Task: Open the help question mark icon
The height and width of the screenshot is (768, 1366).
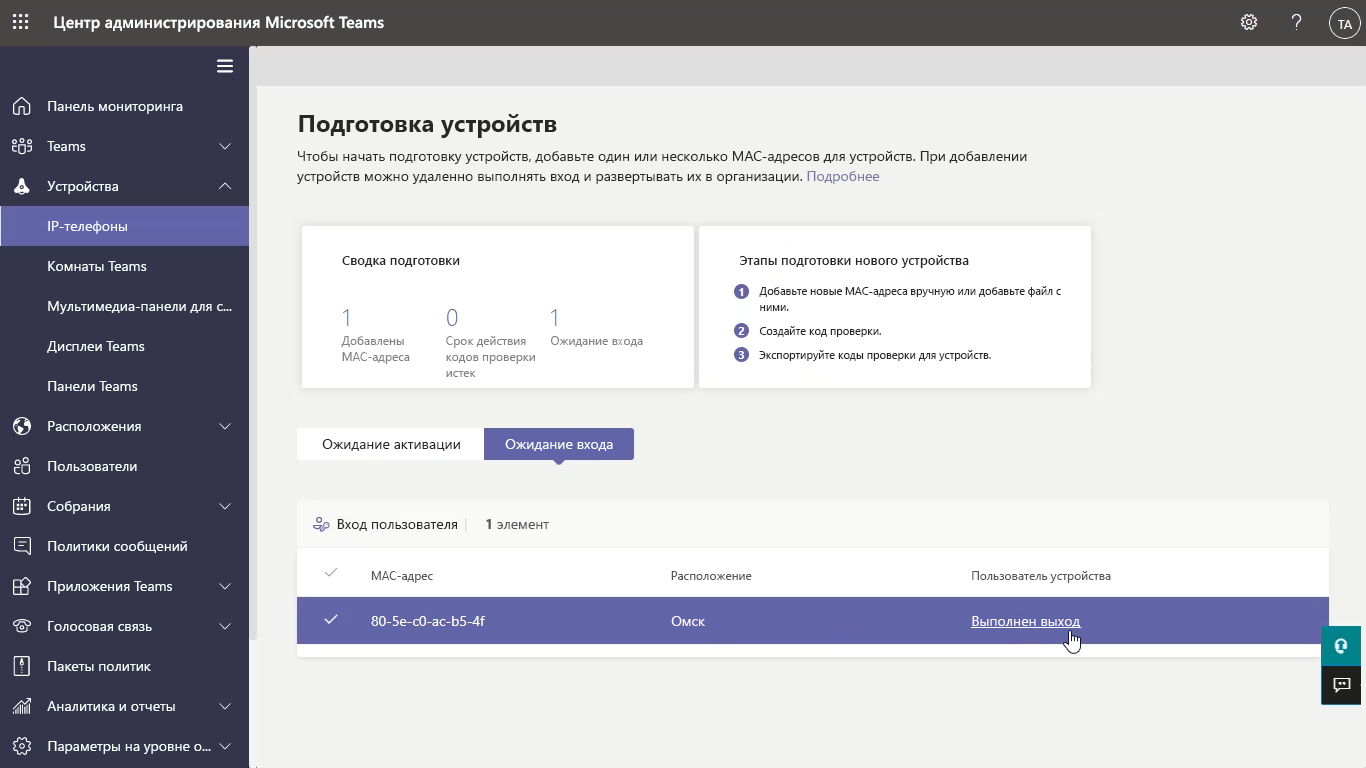Action: tap(1297, 22)
